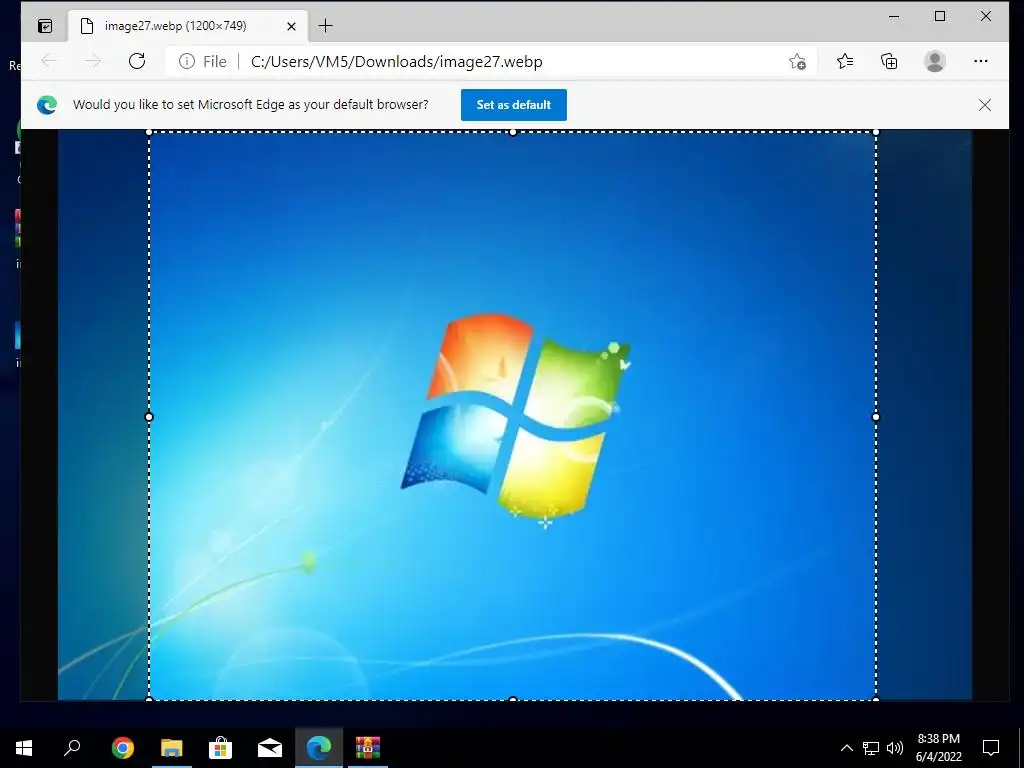This screenshot has height=768, width=1024.
Task: Open the Action Center notifications icon
Action: point(991,748)
